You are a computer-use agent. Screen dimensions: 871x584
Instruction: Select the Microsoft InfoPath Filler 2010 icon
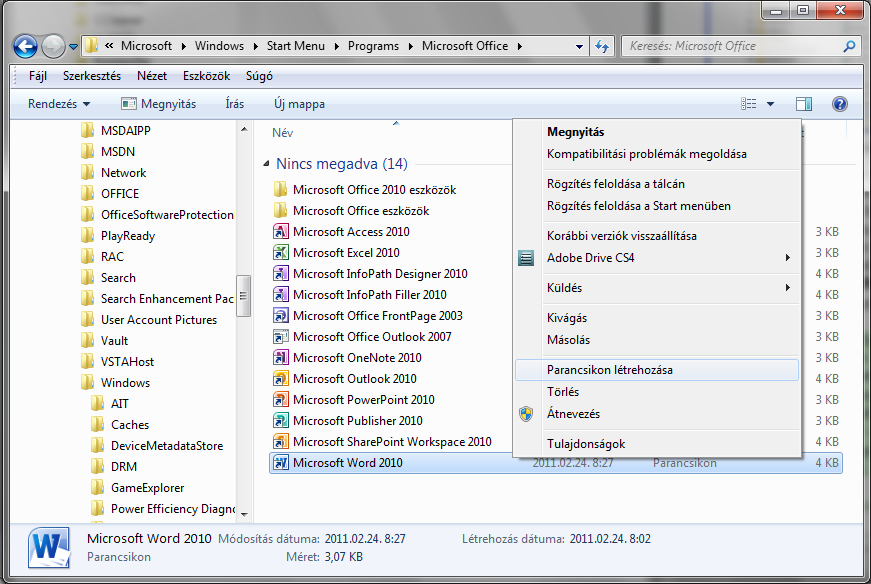point(281,295)
